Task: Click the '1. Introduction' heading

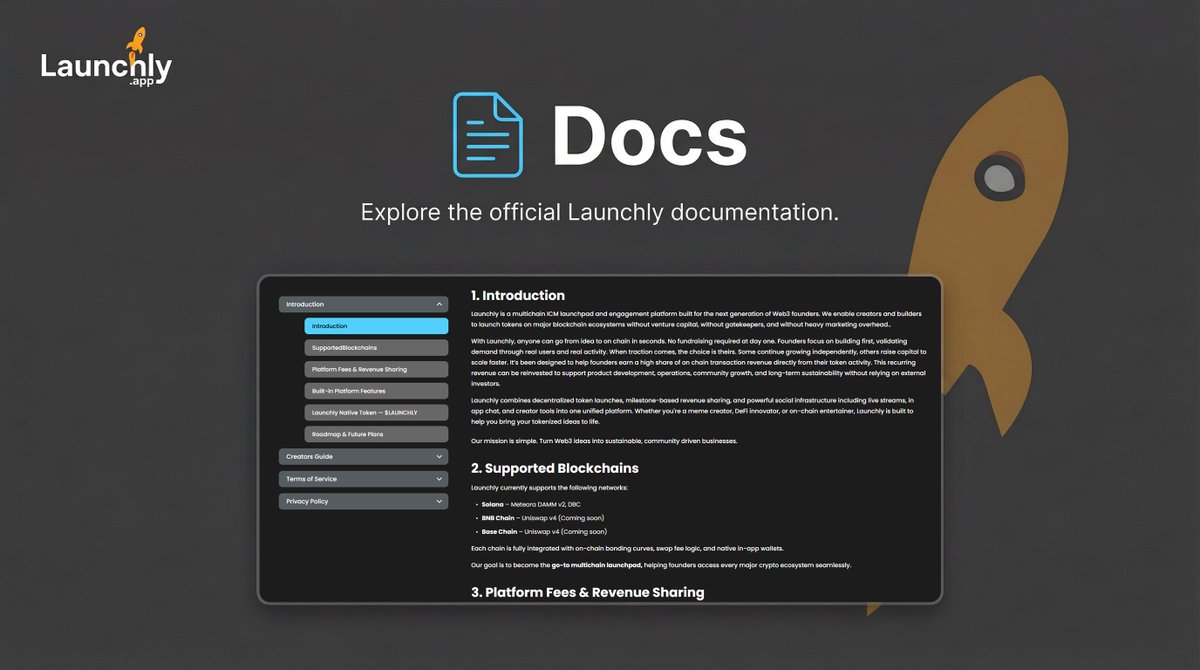Action: click(518, 295)
